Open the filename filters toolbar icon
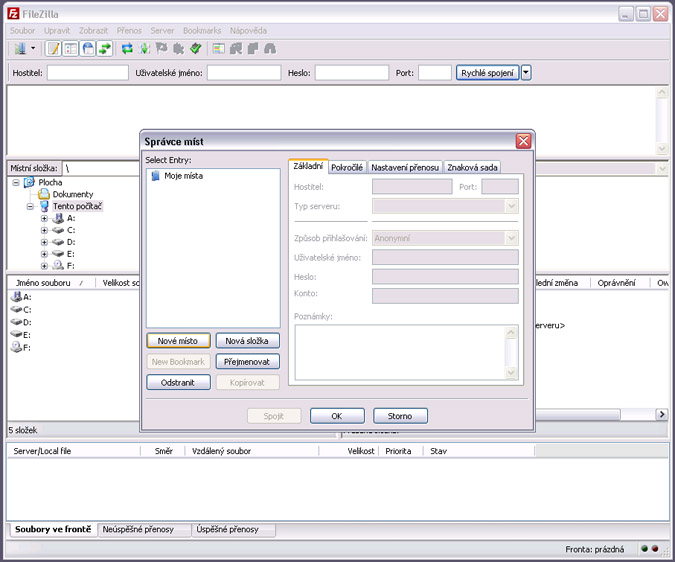 (x=218, y=49)
